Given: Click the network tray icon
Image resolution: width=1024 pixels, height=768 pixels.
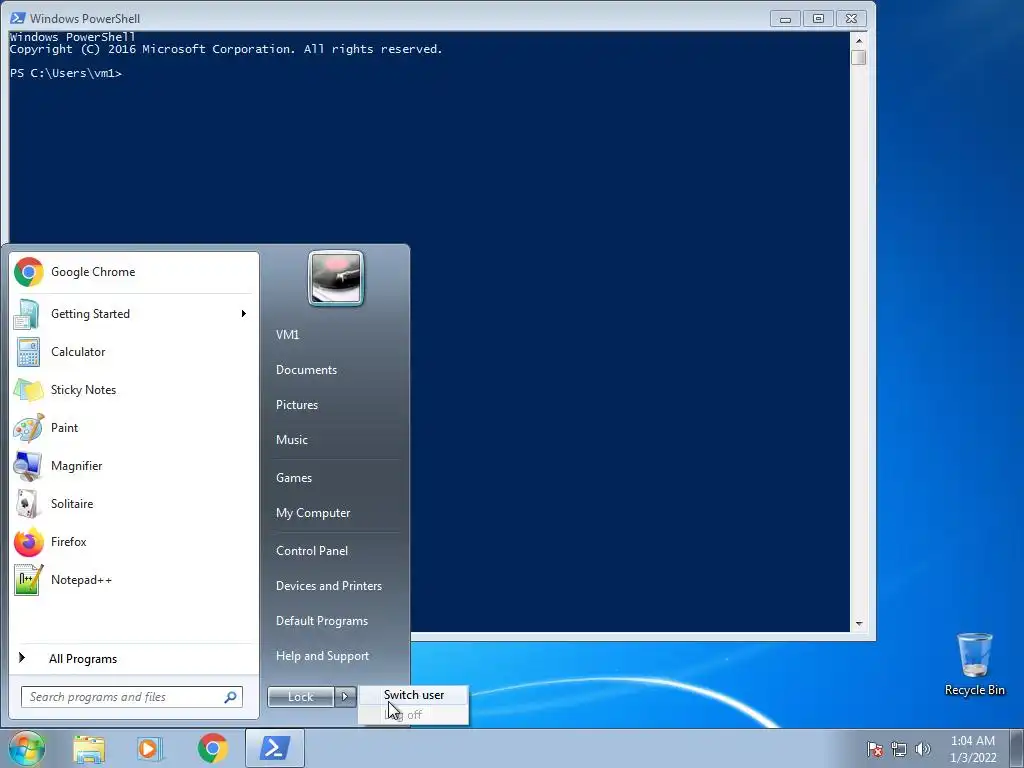Looking at the screenshot, I should click(899, 749).
